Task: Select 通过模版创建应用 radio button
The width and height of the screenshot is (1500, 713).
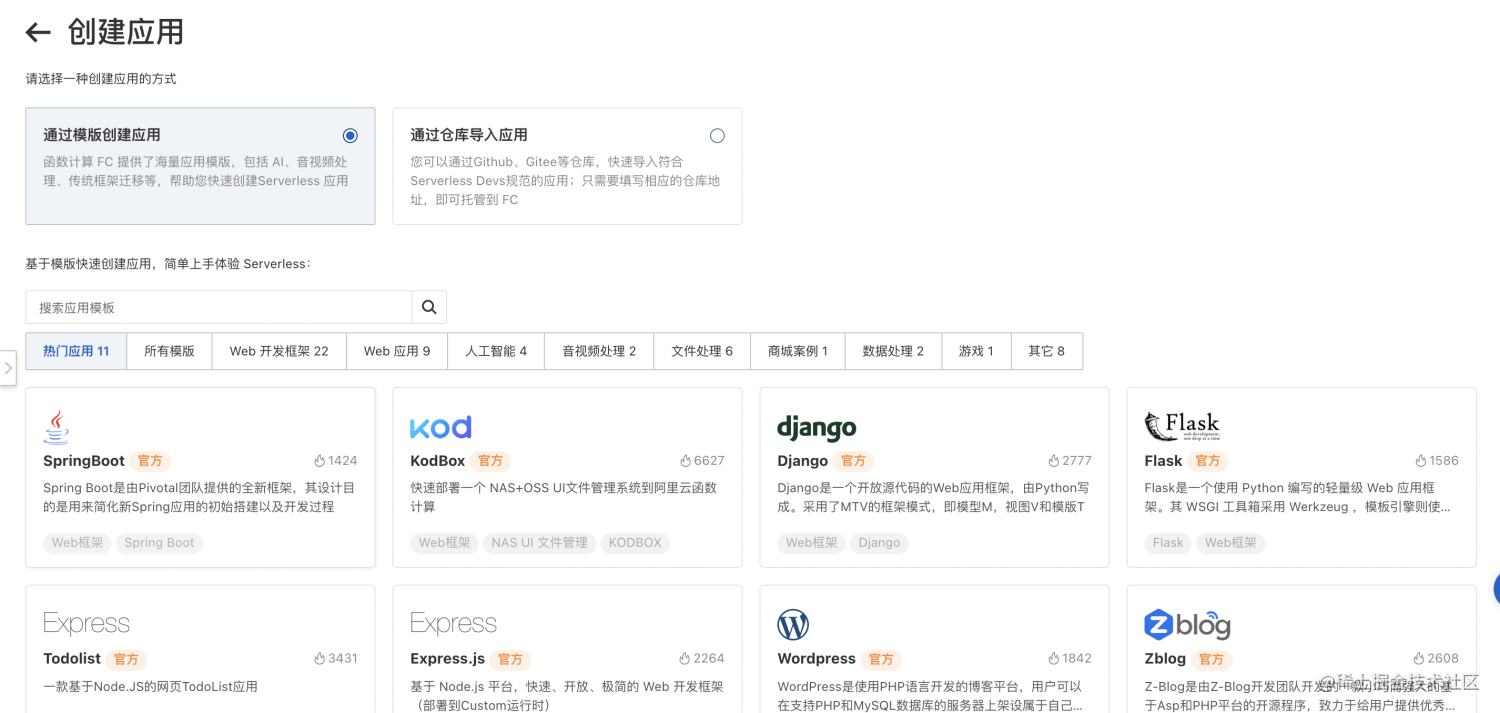Action: point(350,136)
